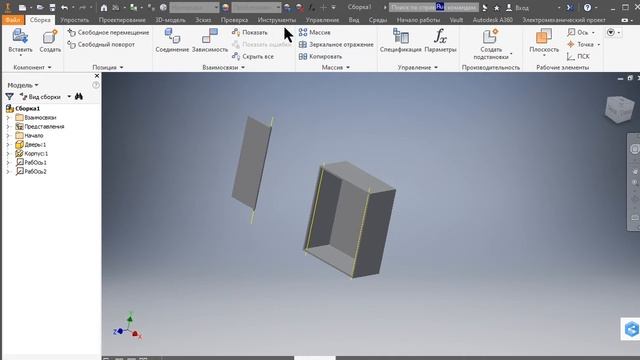Image resolution: width=640 pixels, height=360 pixels.
Task: Expand the Позиция panel dropdown
Action: [x=108, y=67]
